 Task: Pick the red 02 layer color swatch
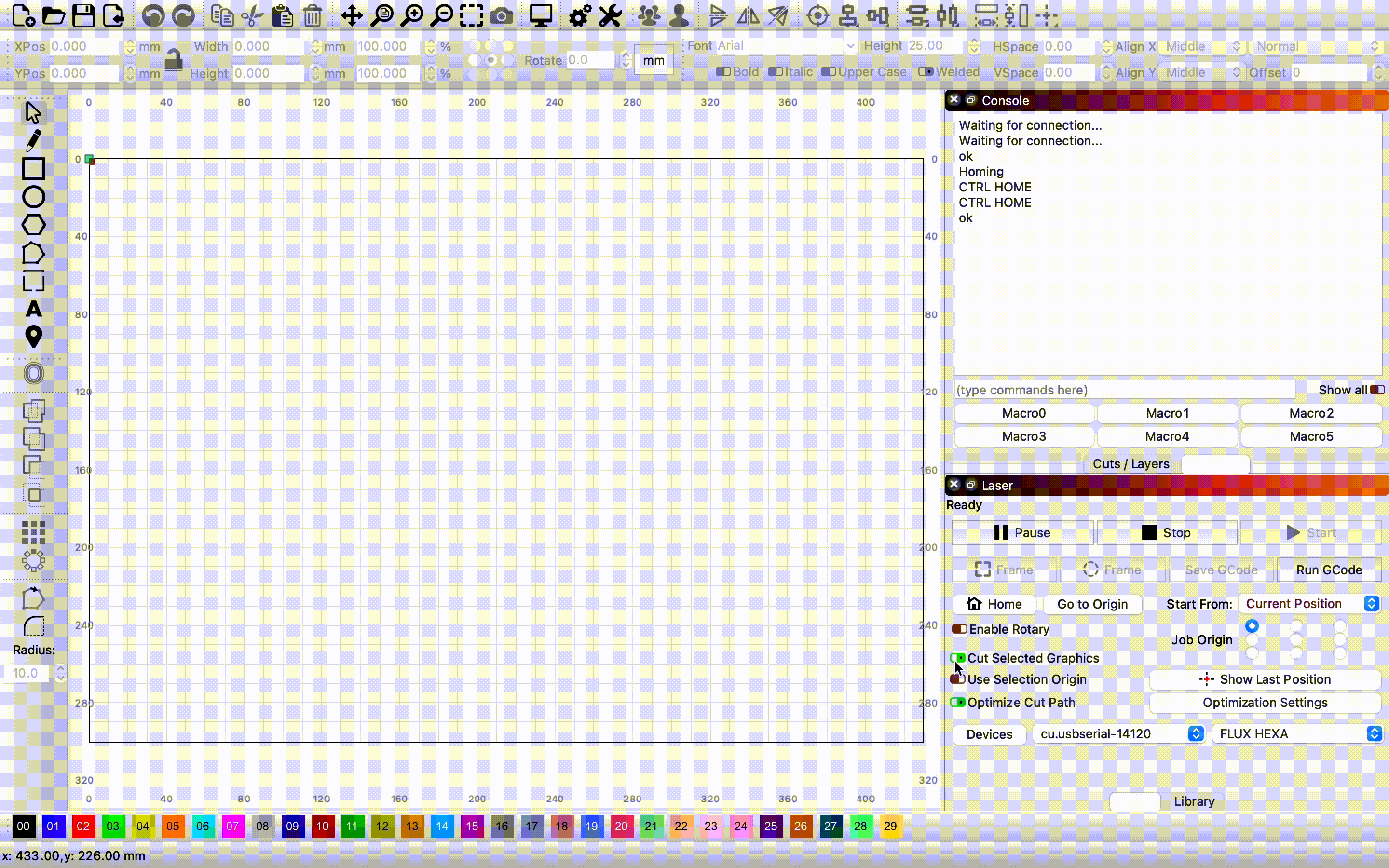coord(82,826)
